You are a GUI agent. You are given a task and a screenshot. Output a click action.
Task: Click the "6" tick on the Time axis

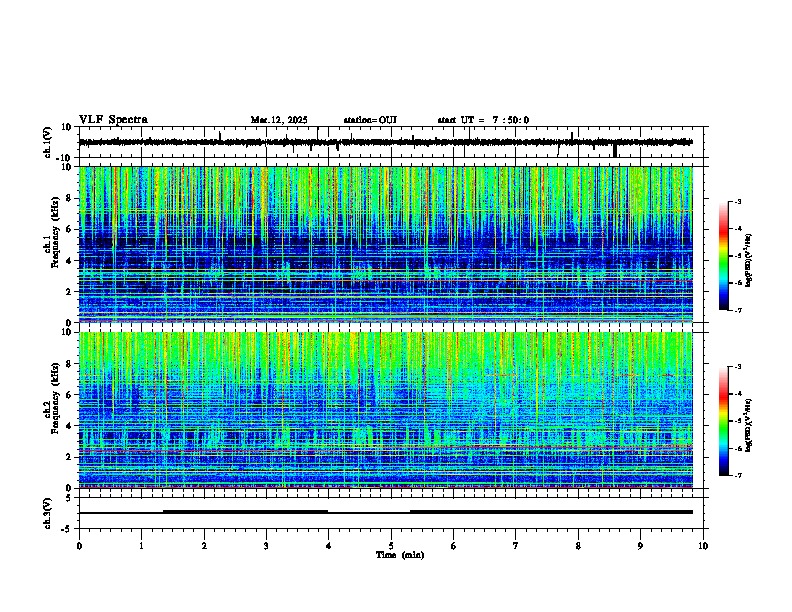(x=454, y=546)
